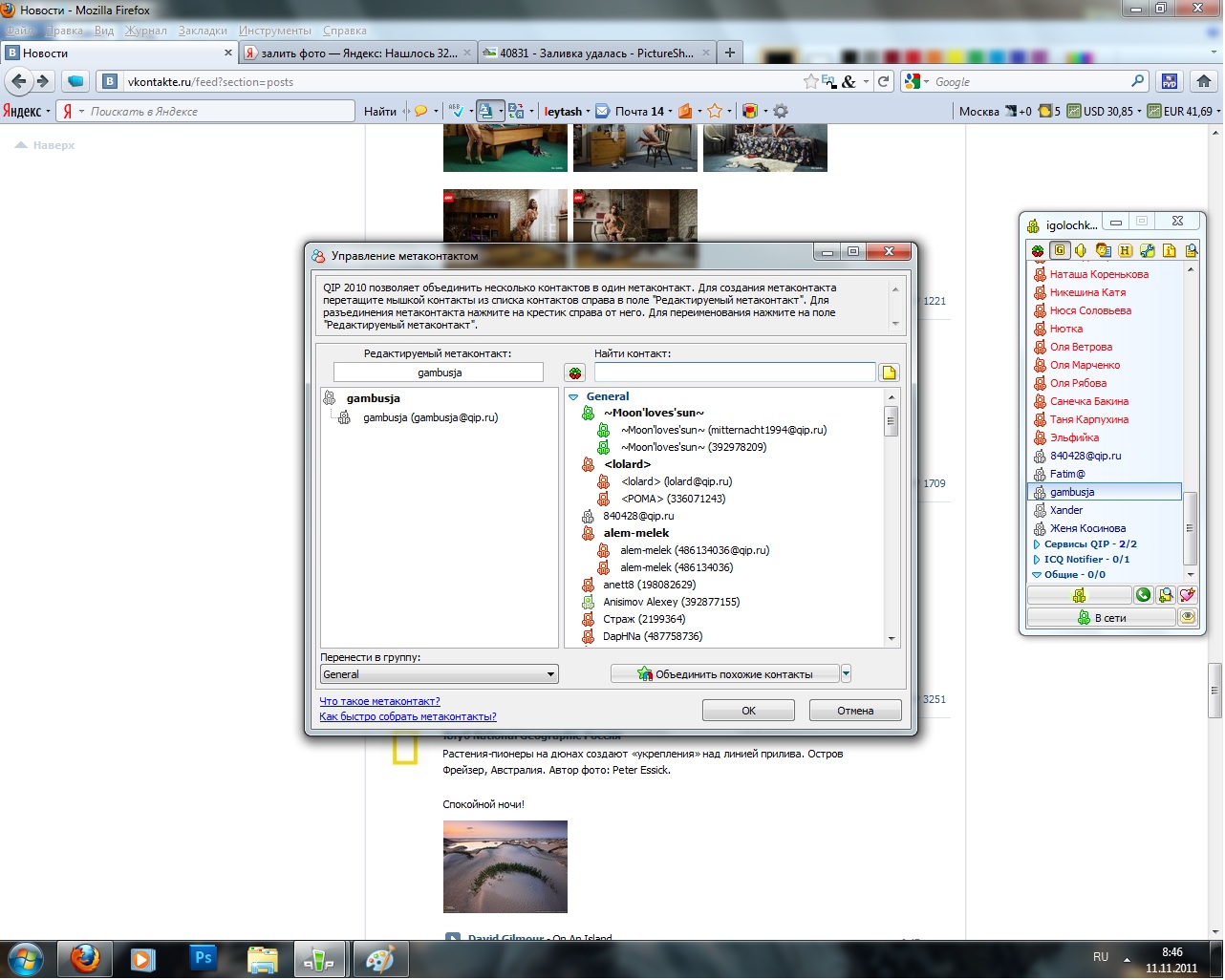Select 'alem-melek' metacontact header row
This screenshot has width=1225, height=980.
(635, 533)
